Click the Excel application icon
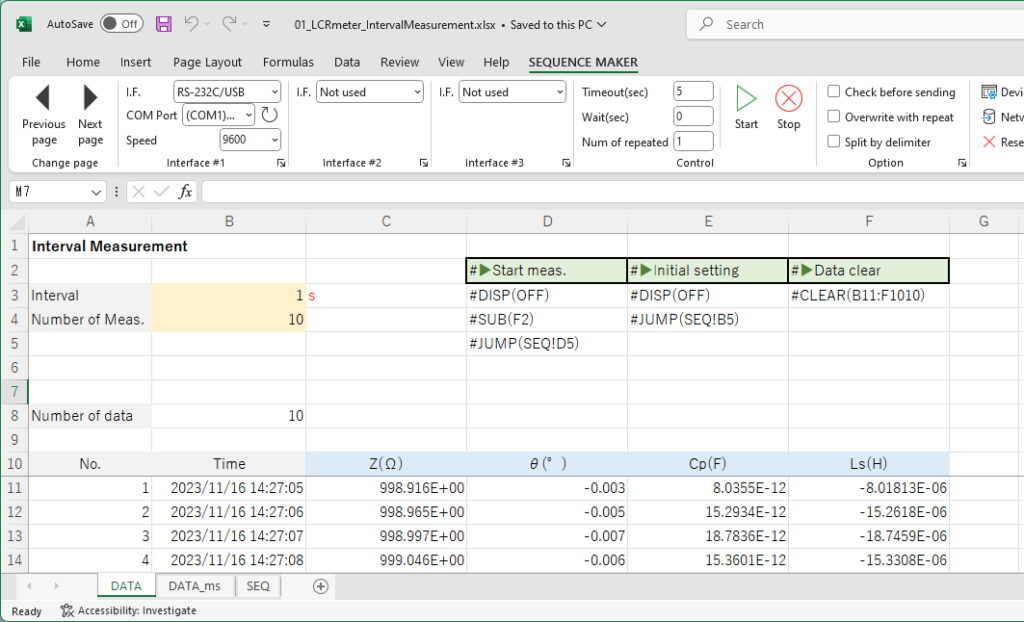 click(24, 24)
